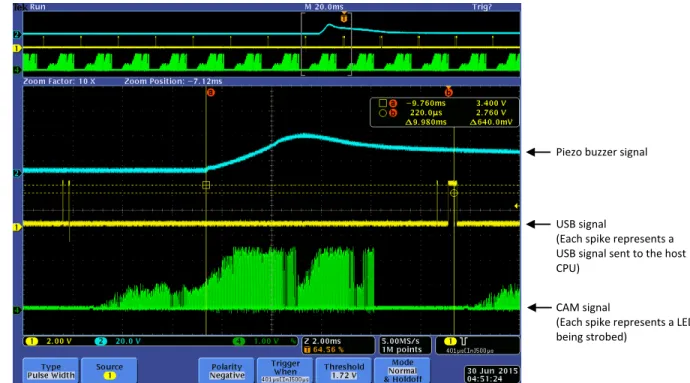The image size is (690, 383).
Task: Click the trigger pulse-width readout box
Action: 477,345
